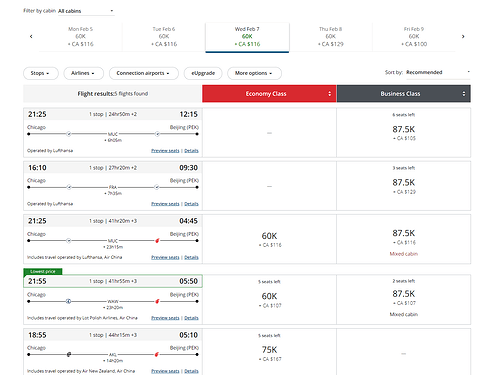Screen dimensions: 498x375
Task: Click the Air New Zealand logo on 18:55 flight
Action: (x=69, y=354)
